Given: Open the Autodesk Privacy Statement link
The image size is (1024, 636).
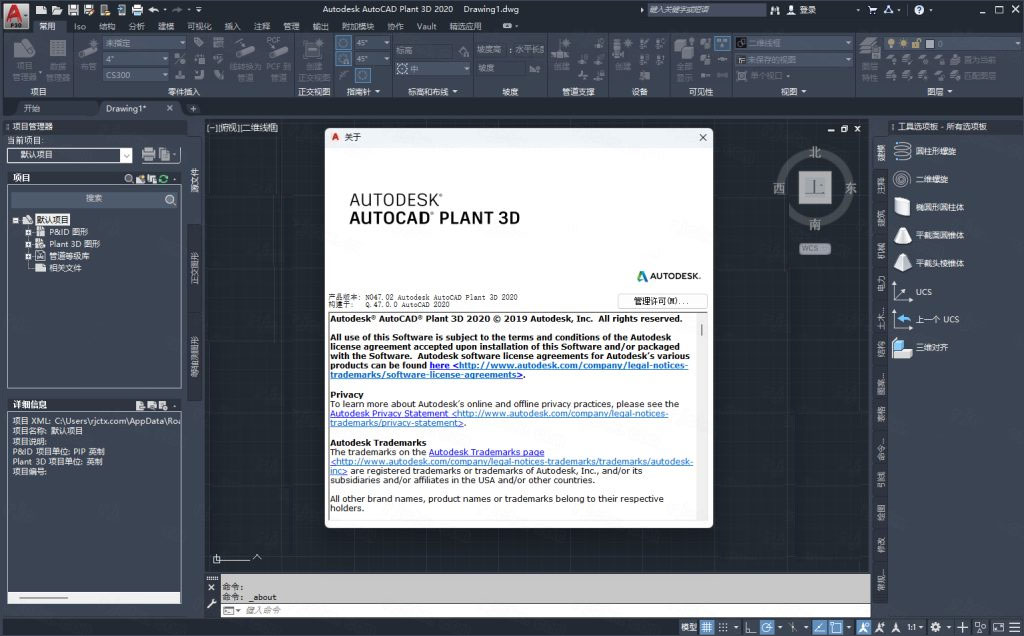Looking at the screenshot, I should click(x=389, y=413).
